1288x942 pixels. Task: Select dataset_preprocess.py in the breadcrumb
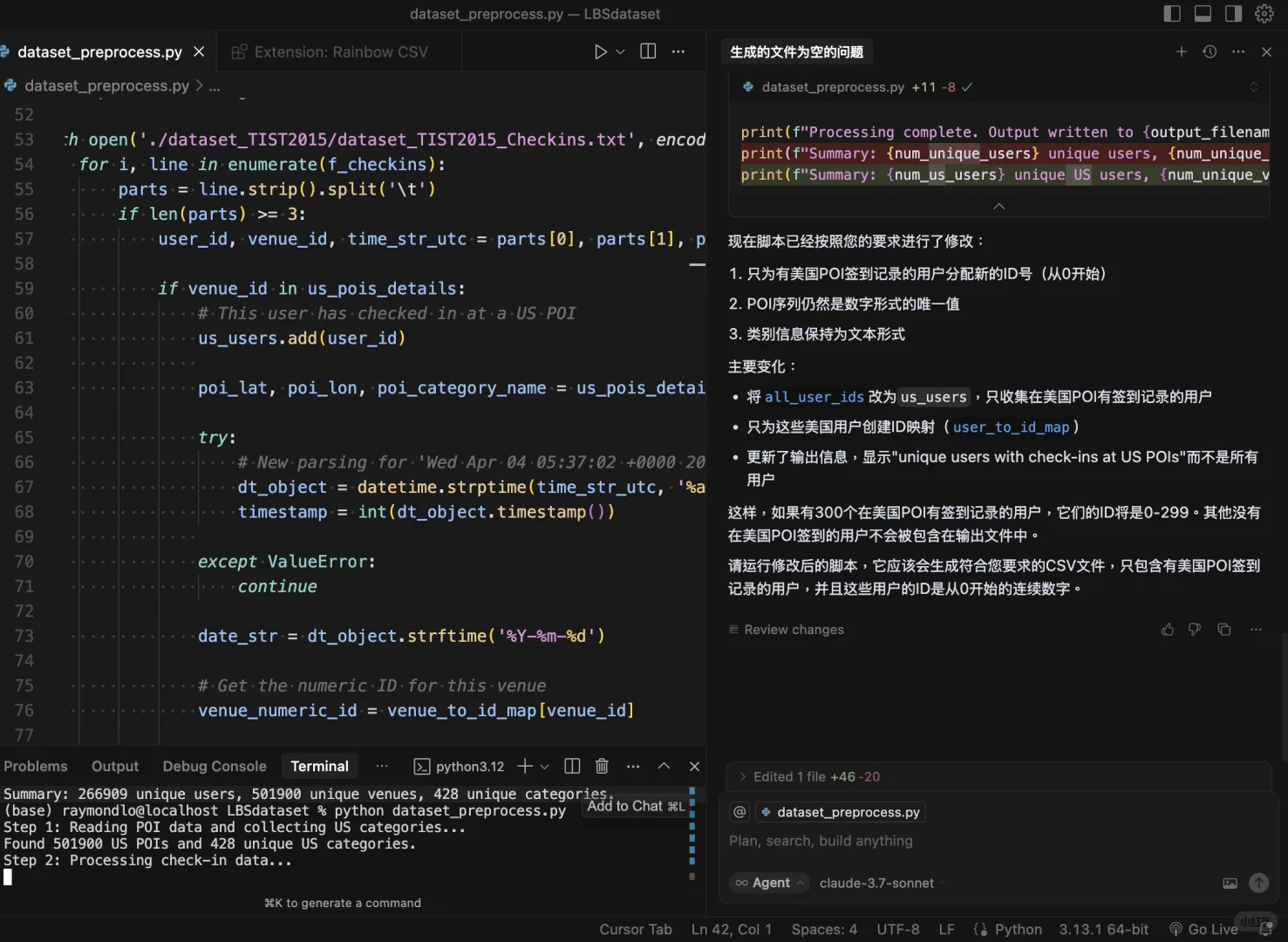(106, 86)
